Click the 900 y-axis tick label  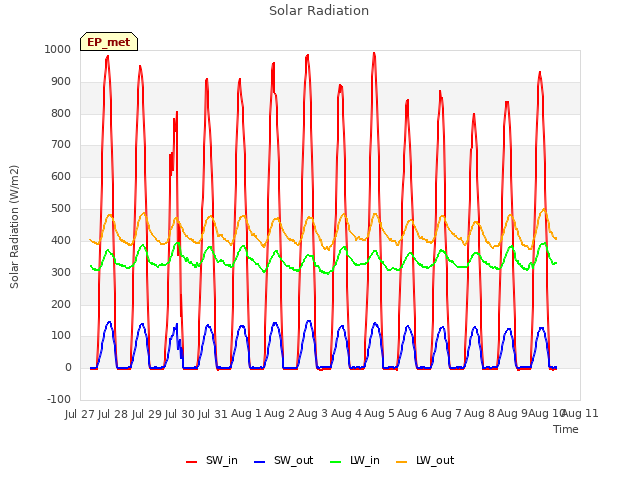point(61,81)
